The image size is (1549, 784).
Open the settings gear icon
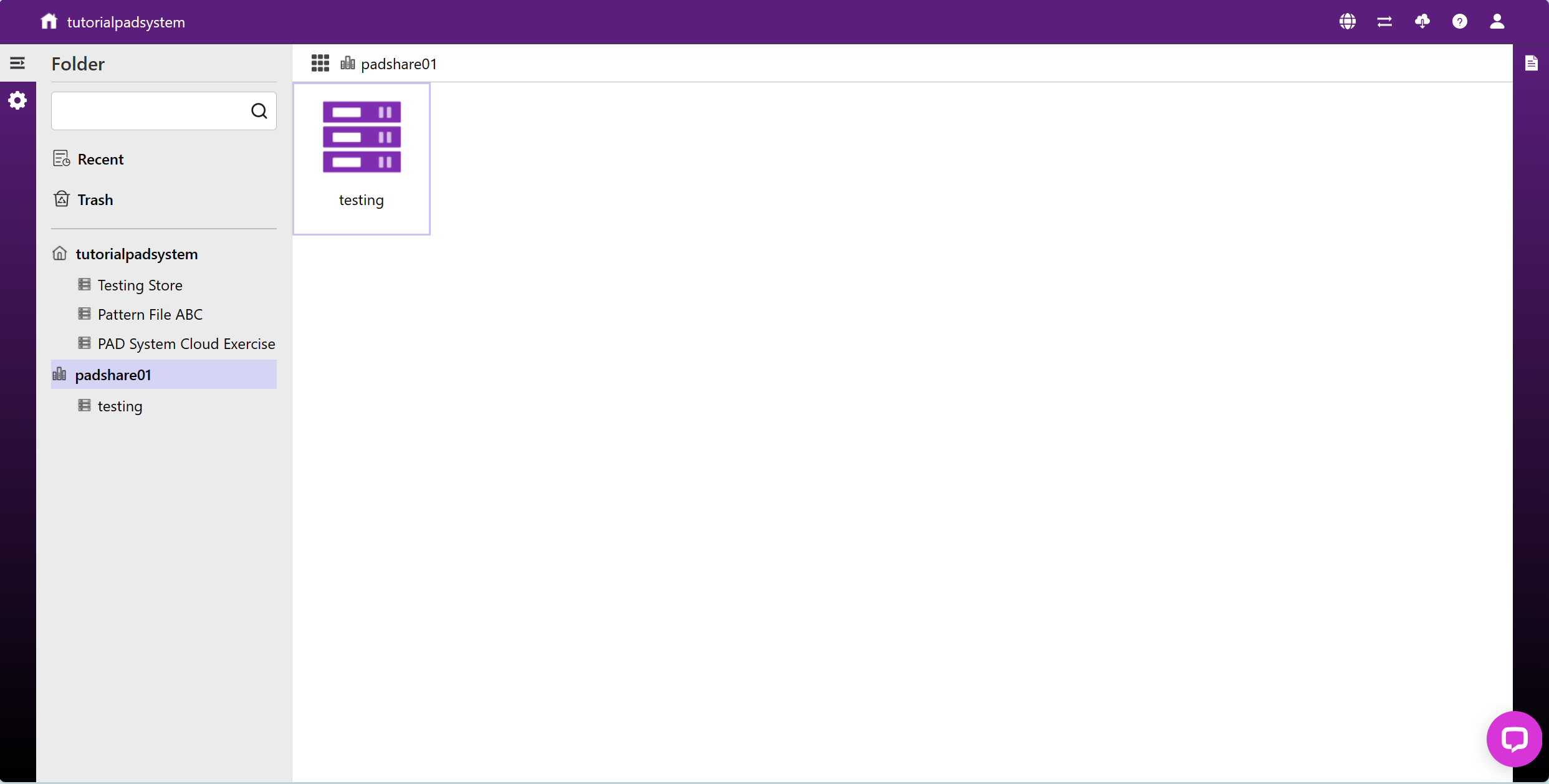pyautogui.click(x=17, y=100)
